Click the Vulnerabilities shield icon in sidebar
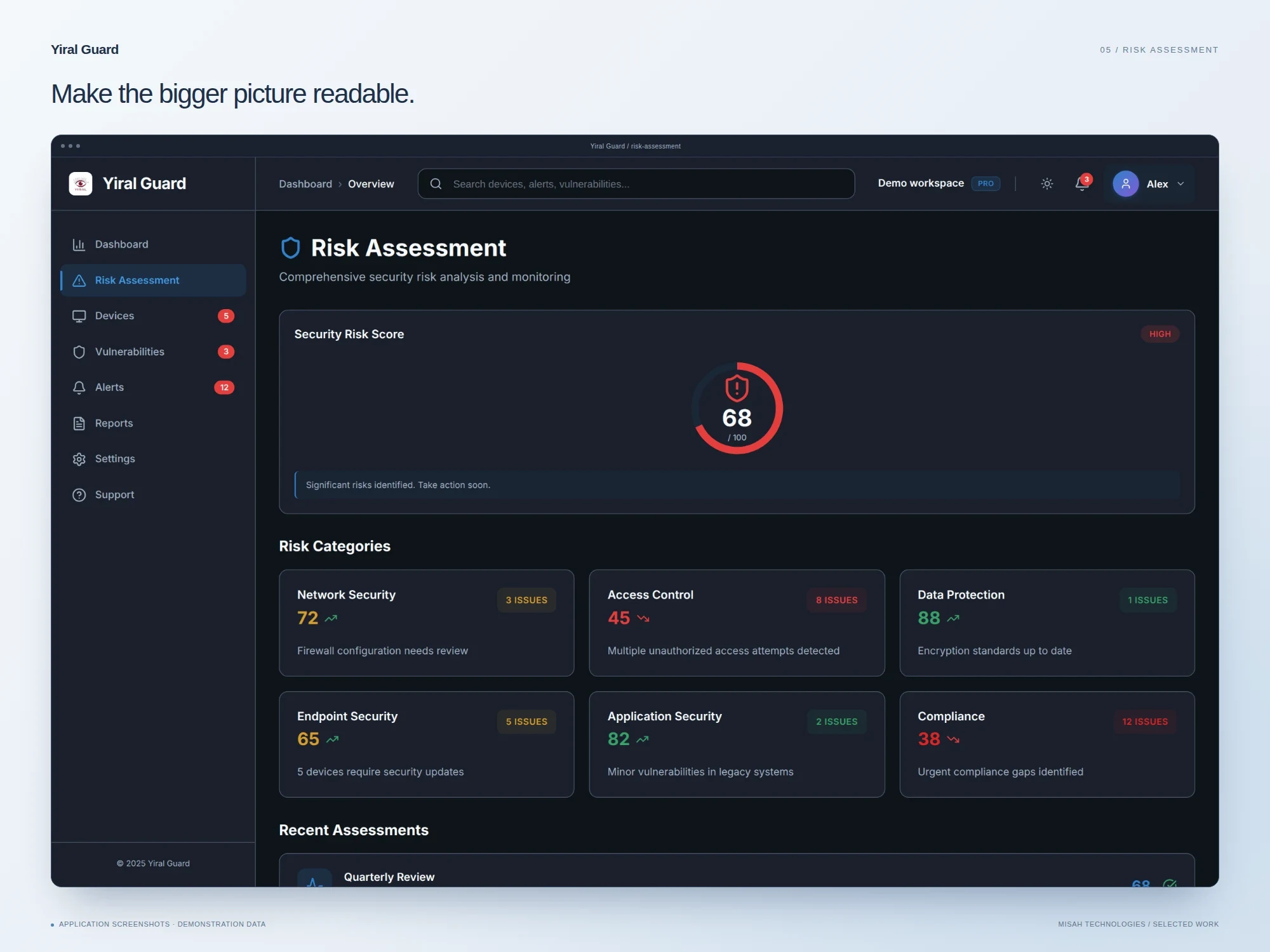 pos(79,352)
